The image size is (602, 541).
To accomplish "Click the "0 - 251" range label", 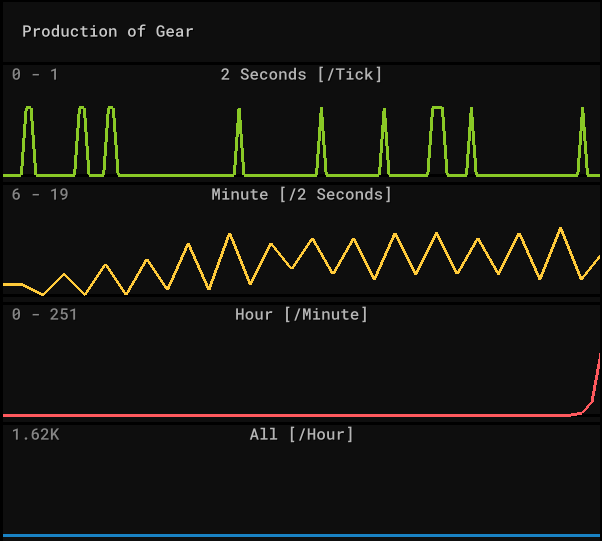I will tap(44, 315).
